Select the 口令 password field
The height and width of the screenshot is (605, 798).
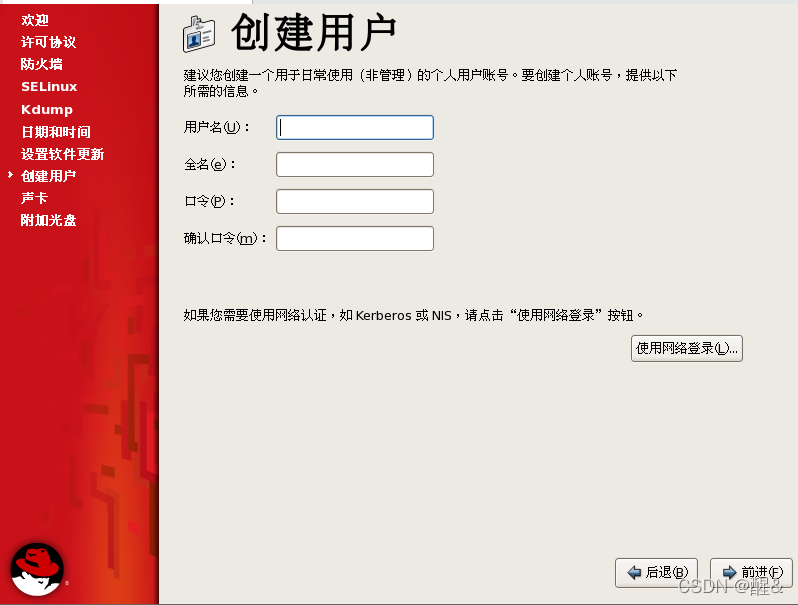(x=355, y=201)
